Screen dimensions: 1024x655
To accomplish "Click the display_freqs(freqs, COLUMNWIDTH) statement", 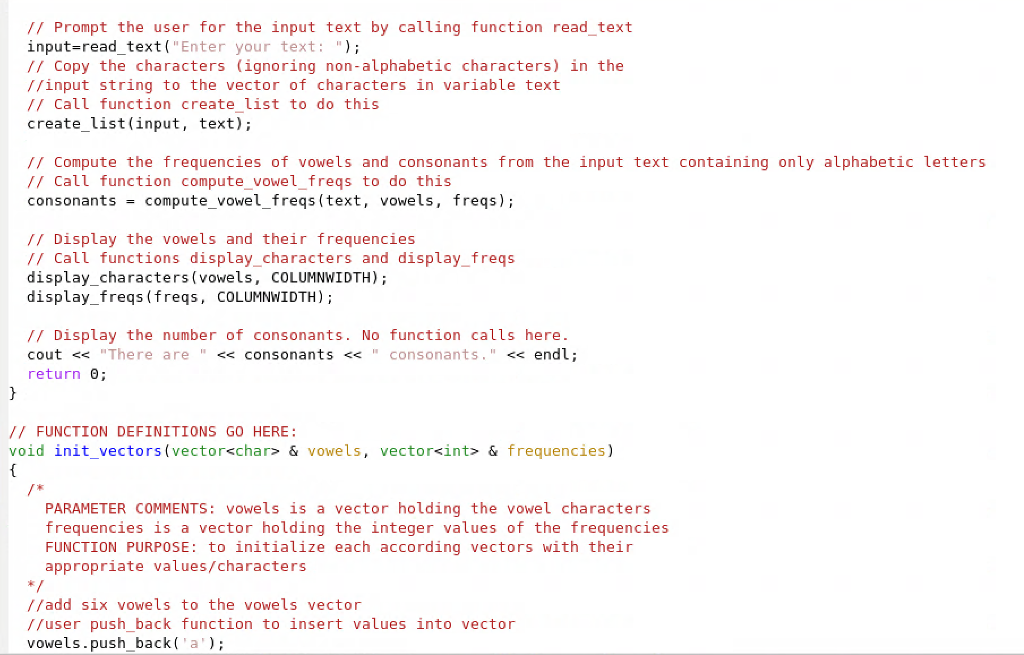I will tap(180, 297).
